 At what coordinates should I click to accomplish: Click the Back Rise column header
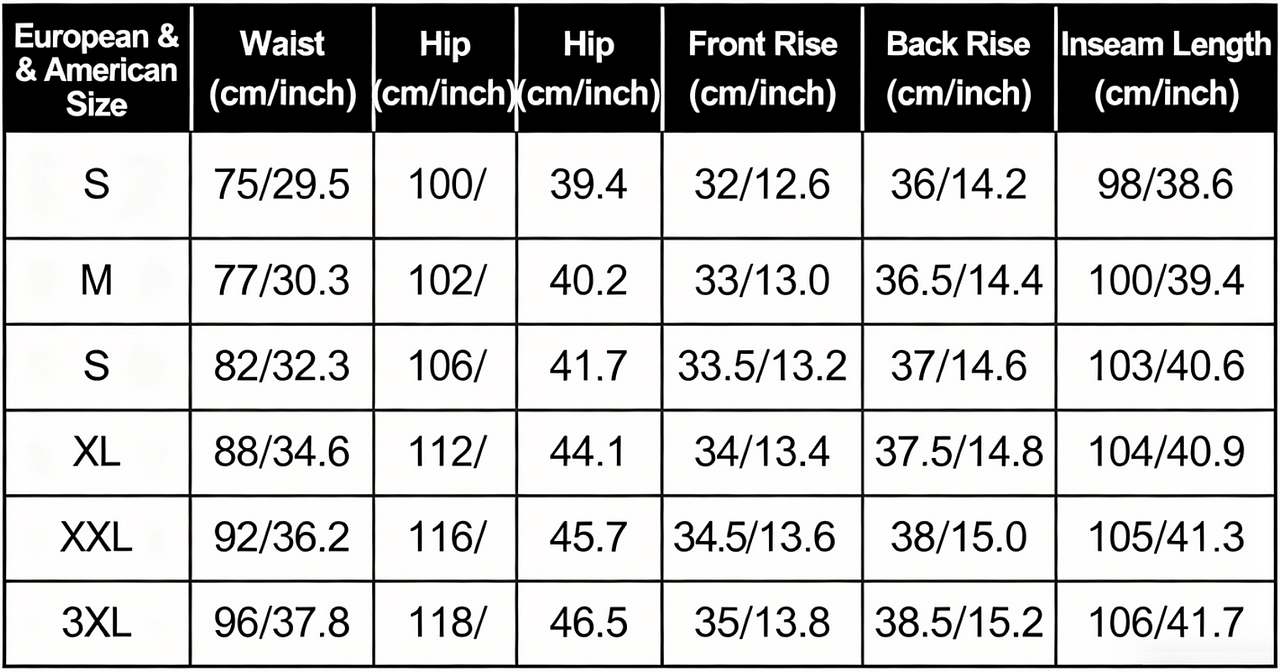click(x=958, y=68)
